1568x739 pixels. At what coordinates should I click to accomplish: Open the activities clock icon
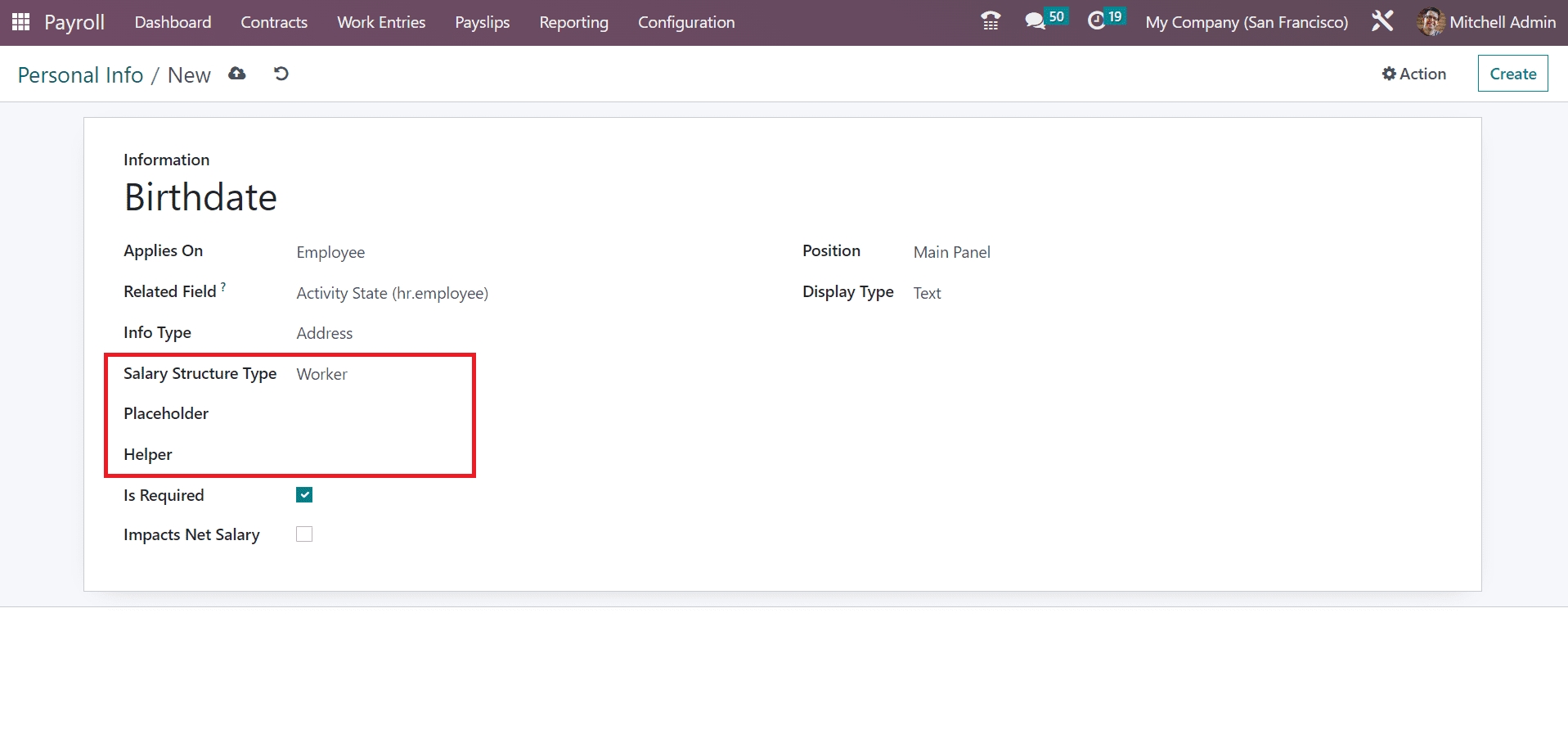1097,21
